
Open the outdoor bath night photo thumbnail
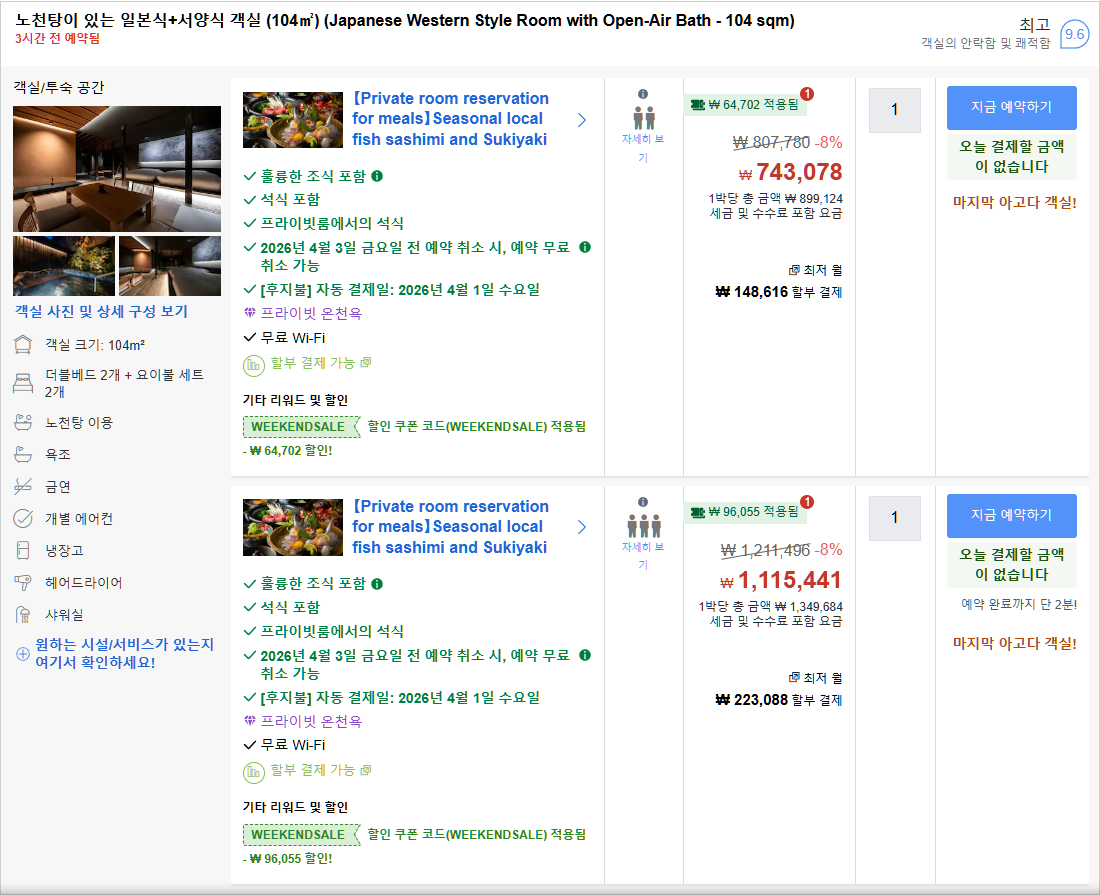[x=64, y=266]
